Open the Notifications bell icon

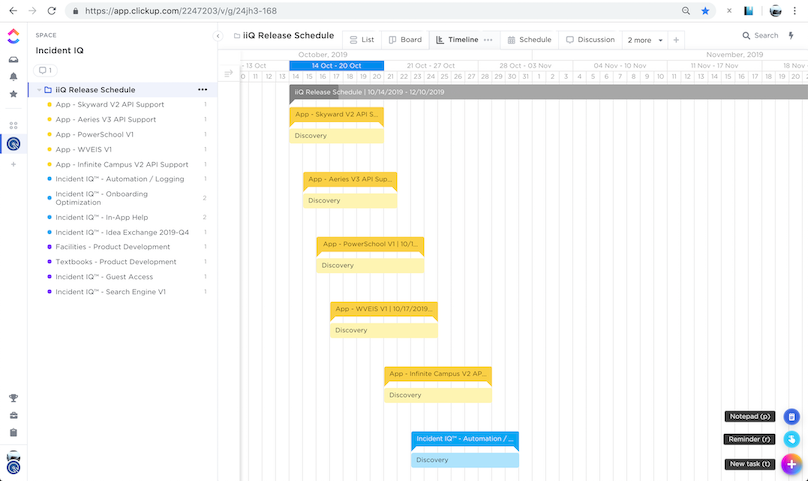point(13,77)
